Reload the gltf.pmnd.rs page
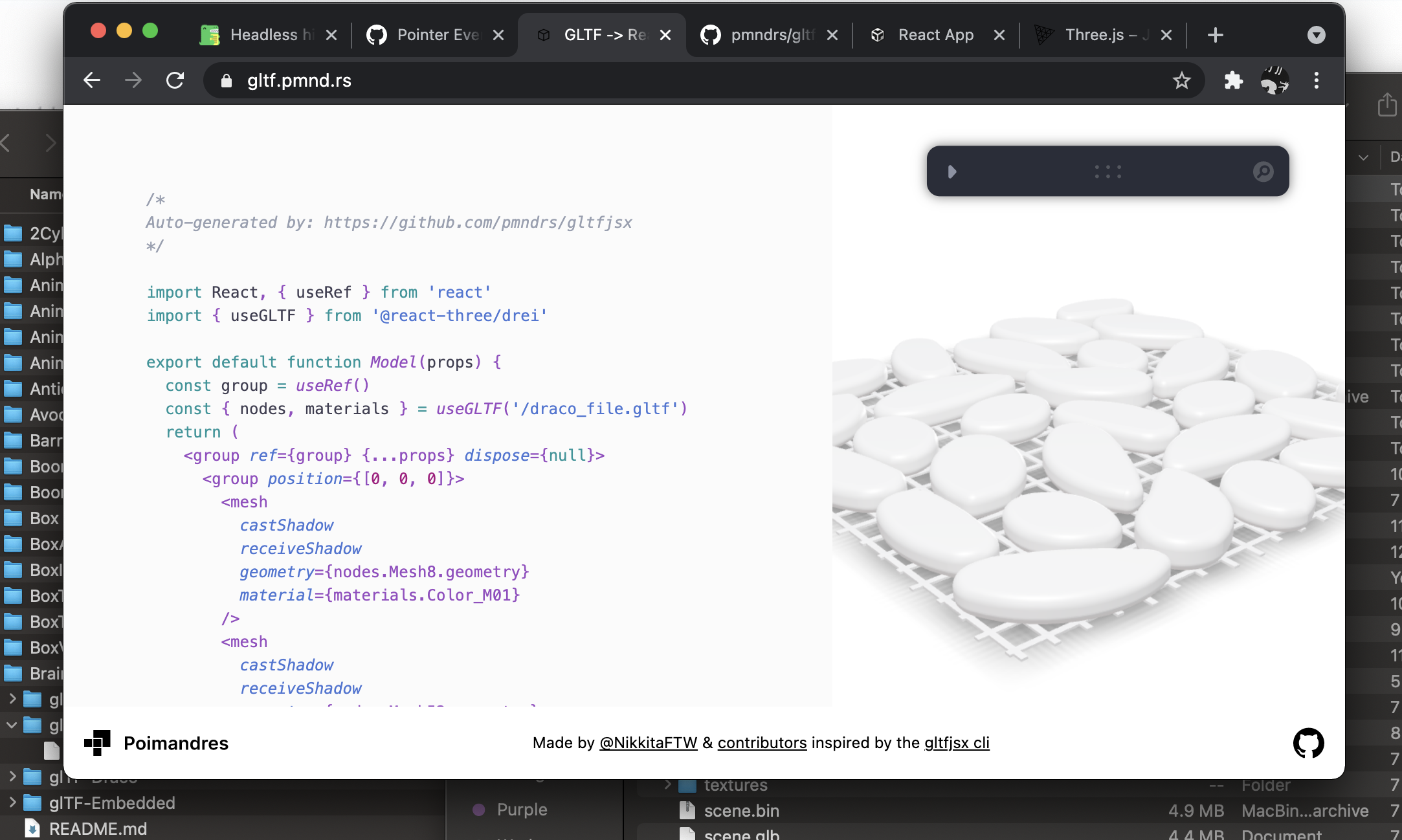 [175, 80]
